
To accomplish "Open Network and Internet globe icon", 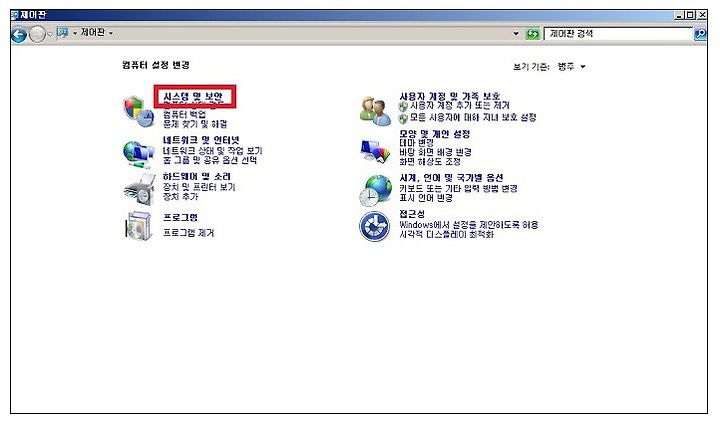I will (138, 154).
